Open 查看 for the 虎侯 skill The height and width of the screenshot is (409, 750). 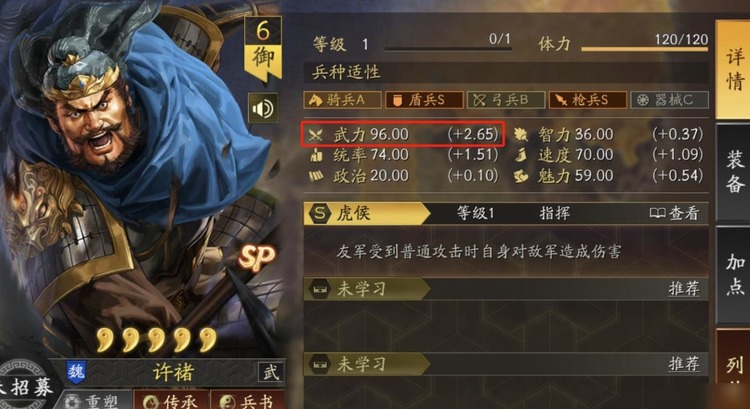pyautogui.click(x=674, y=213)
